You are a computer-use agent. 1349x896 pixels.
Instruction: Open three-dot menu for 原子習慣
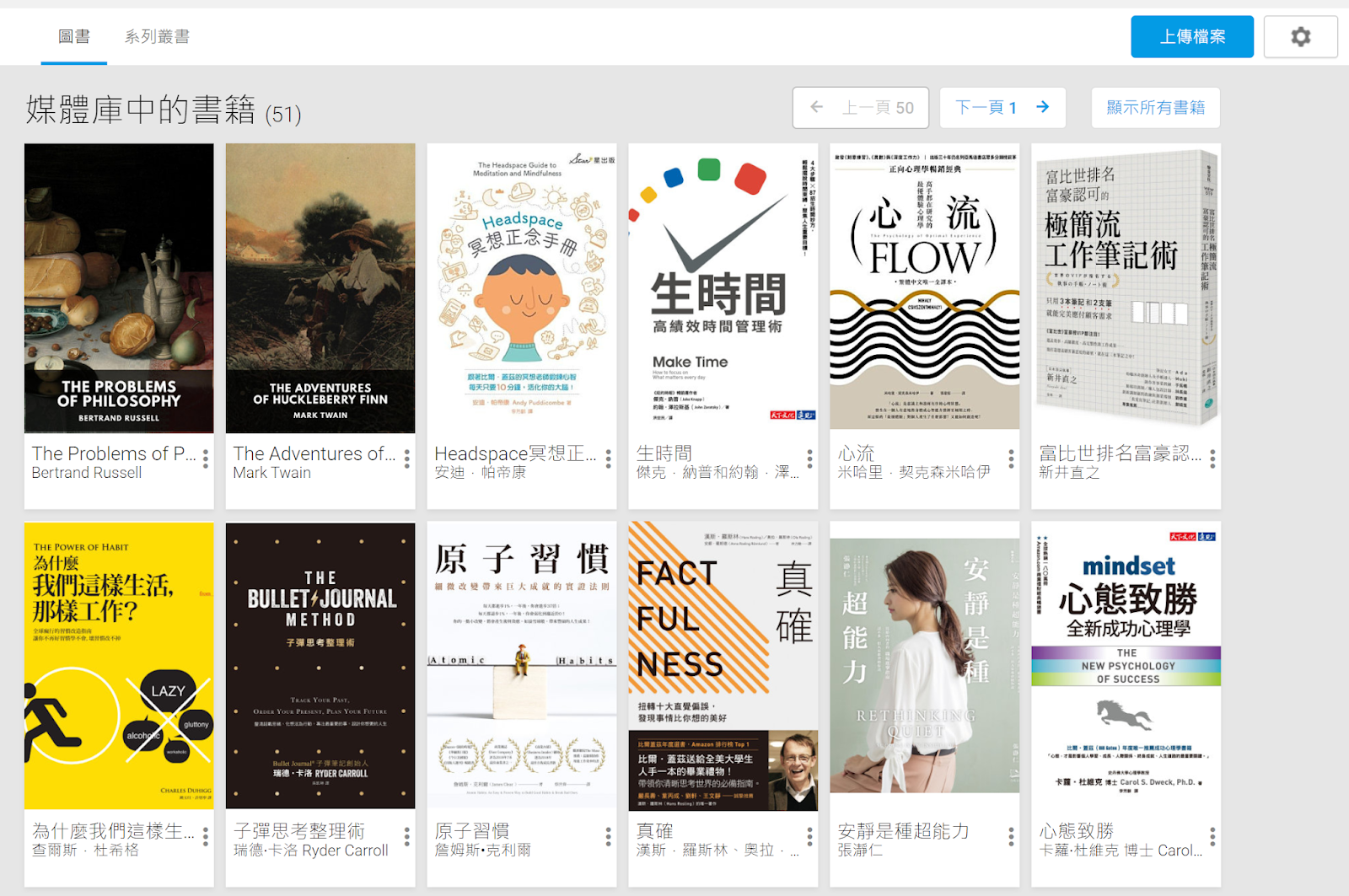(x=608, y=836)
